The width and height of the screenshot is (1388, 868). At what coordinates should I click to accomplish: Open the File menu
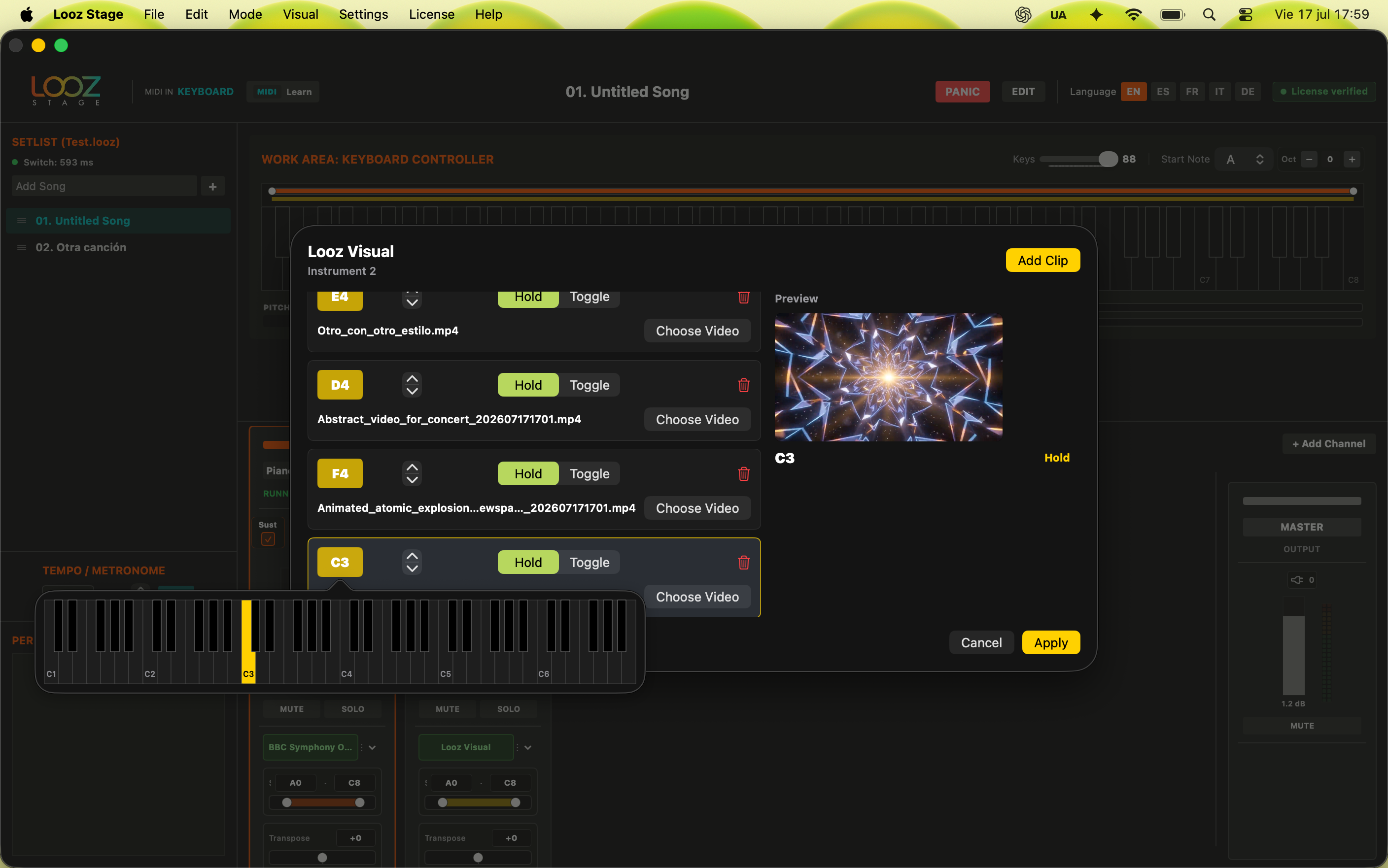(154, 14)
